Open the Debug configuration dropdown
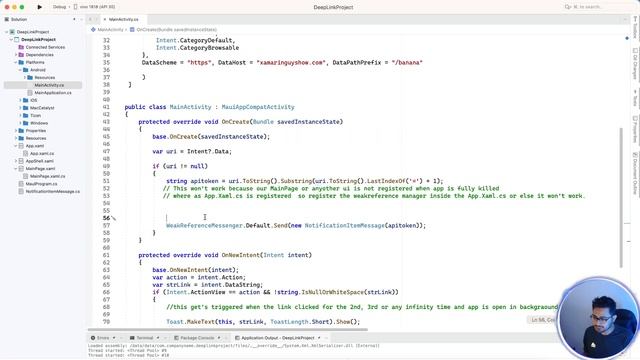 point(61,7)
